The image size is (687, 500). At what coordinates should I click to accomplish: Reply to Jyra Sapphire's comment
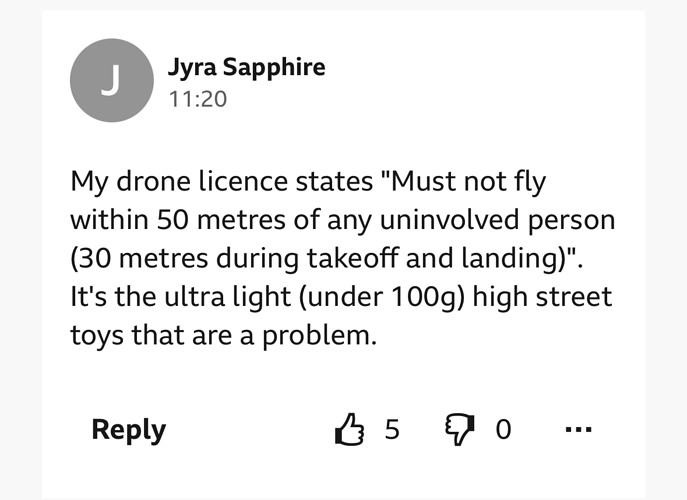pos(129,430)
